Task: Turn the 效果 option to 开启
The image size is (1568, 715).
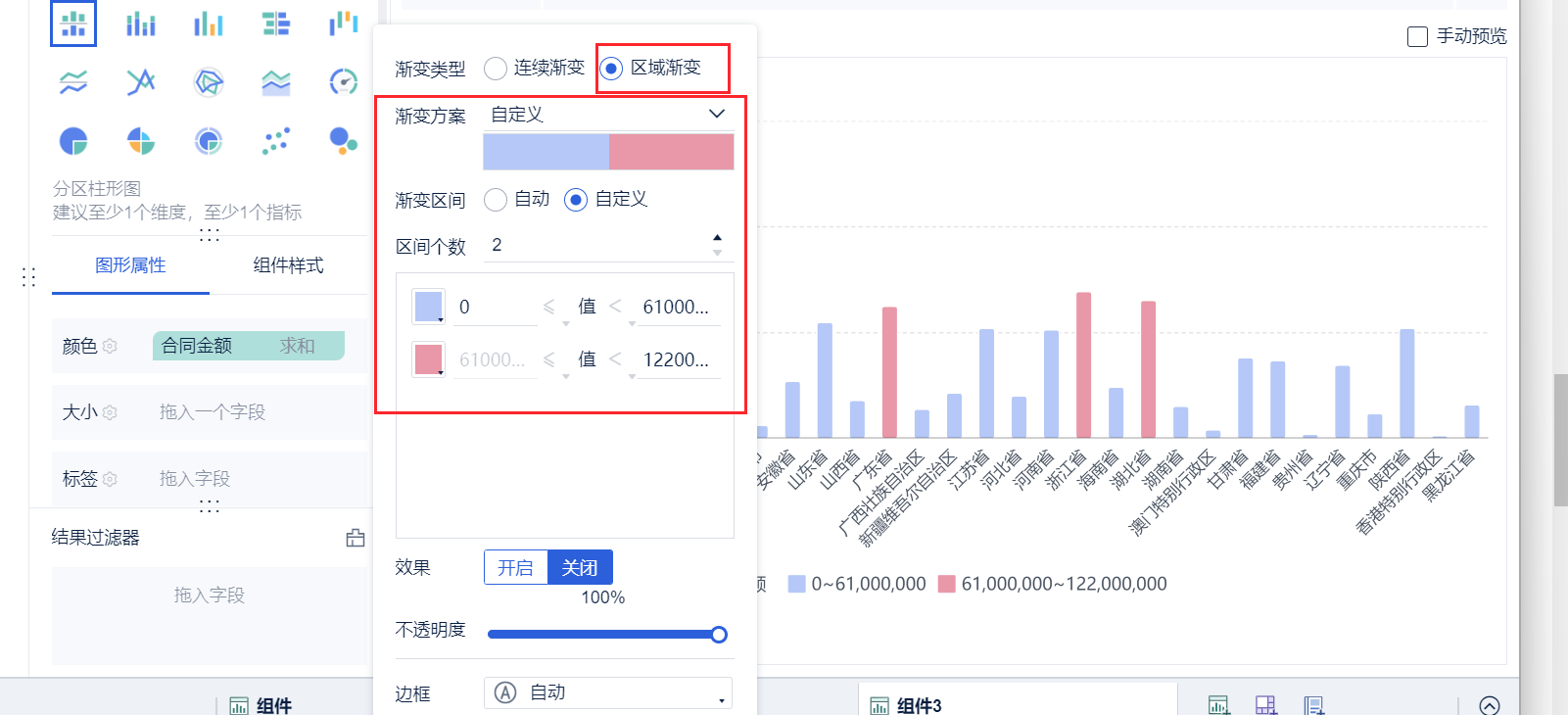Action: click(x=515, y=567)
